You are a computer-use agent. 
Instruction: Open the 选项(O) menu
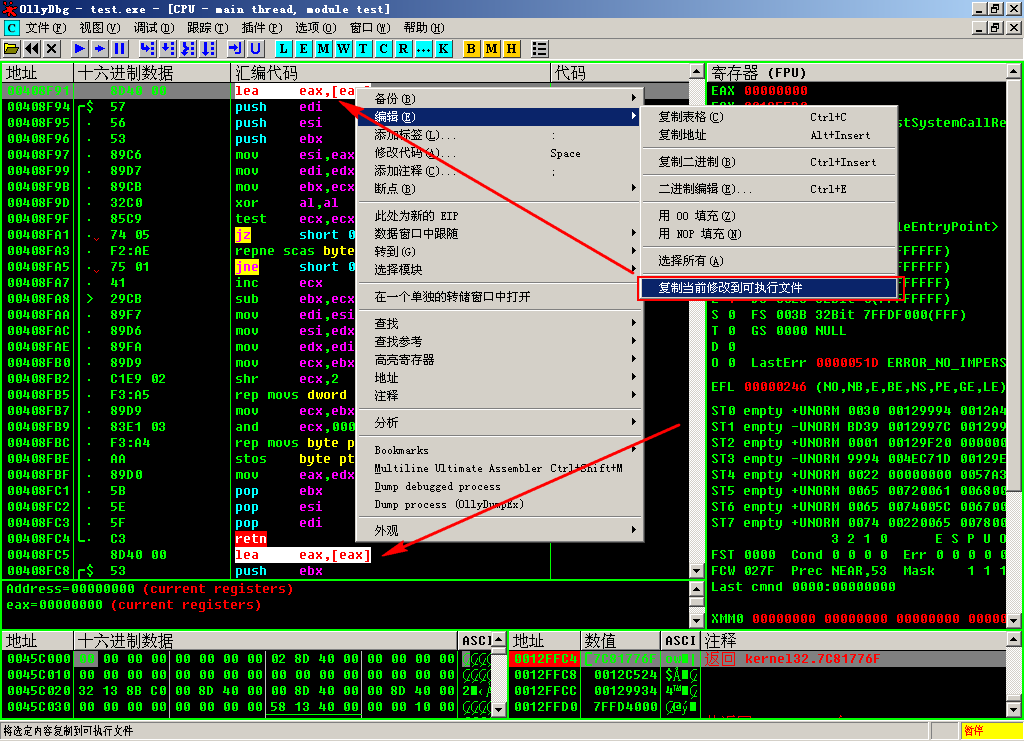[x=315, y=27]
